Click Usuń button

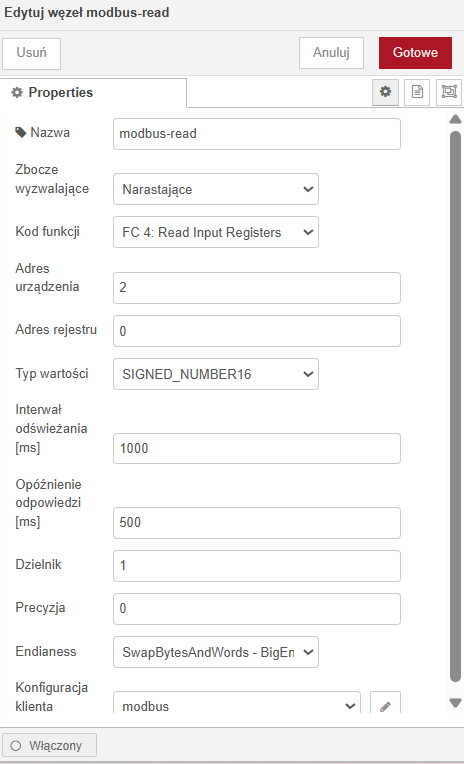coord(32,53)
